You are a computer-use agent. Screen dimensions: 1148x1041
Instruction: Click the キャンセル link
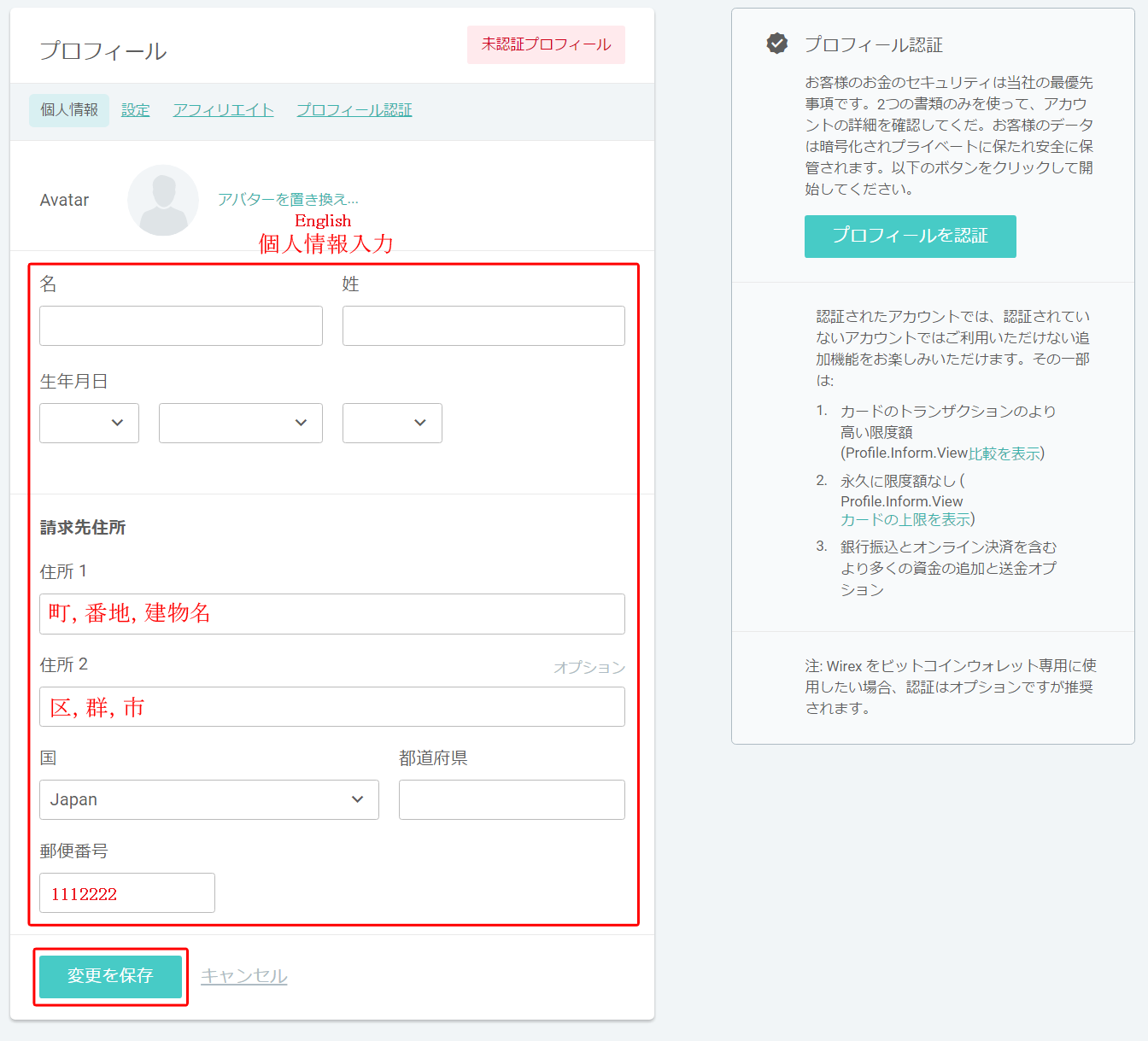(x=243, y=976)
